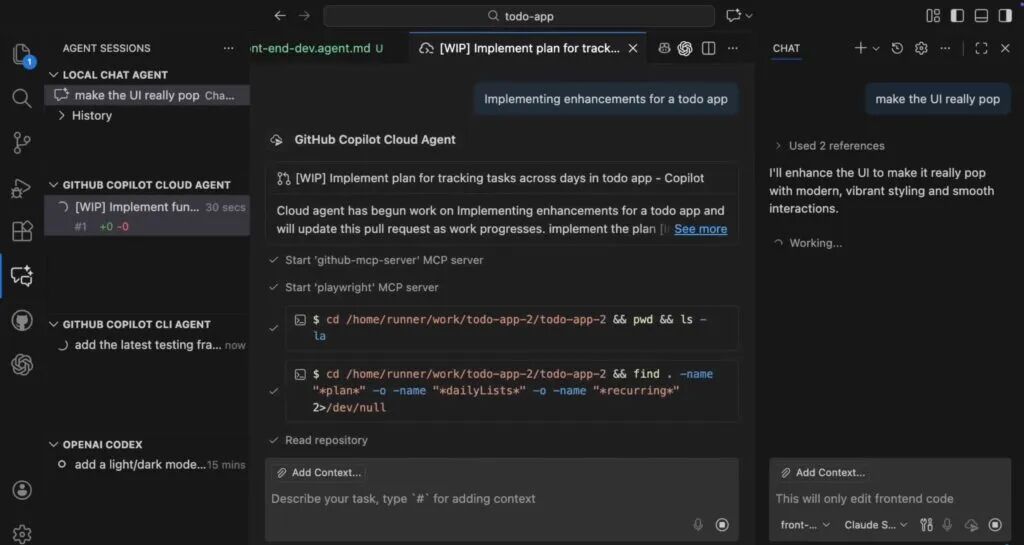The image size is (1024, 545).
Task: Open the OpenAI Codex view in activity bar
Action: [x=22, y=364]
